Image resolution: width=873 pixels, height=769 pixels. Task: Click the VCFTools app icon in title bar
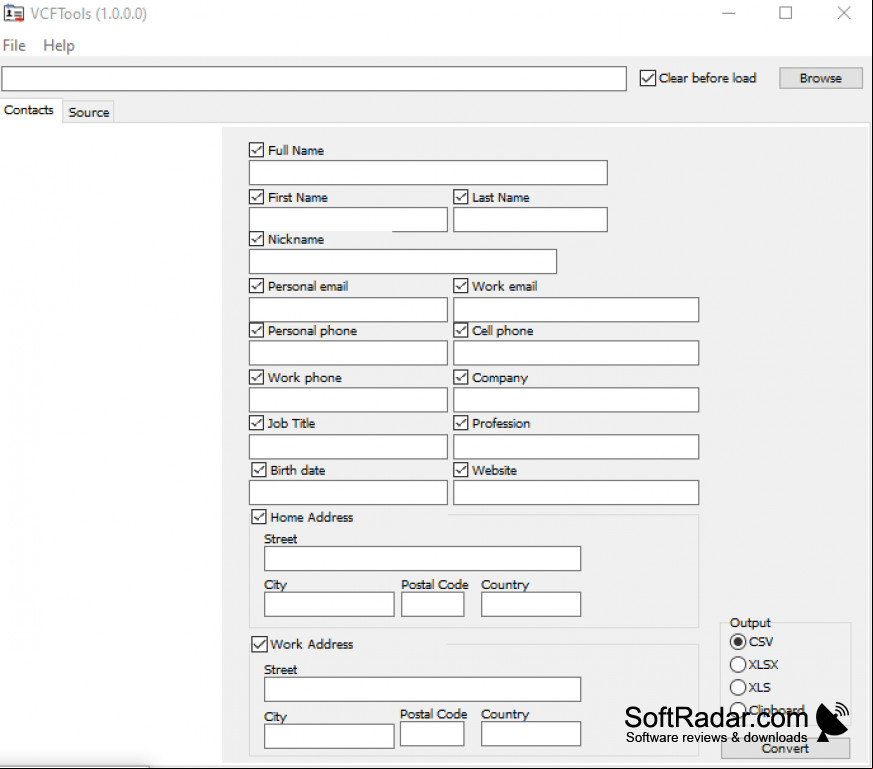(14, 13)
